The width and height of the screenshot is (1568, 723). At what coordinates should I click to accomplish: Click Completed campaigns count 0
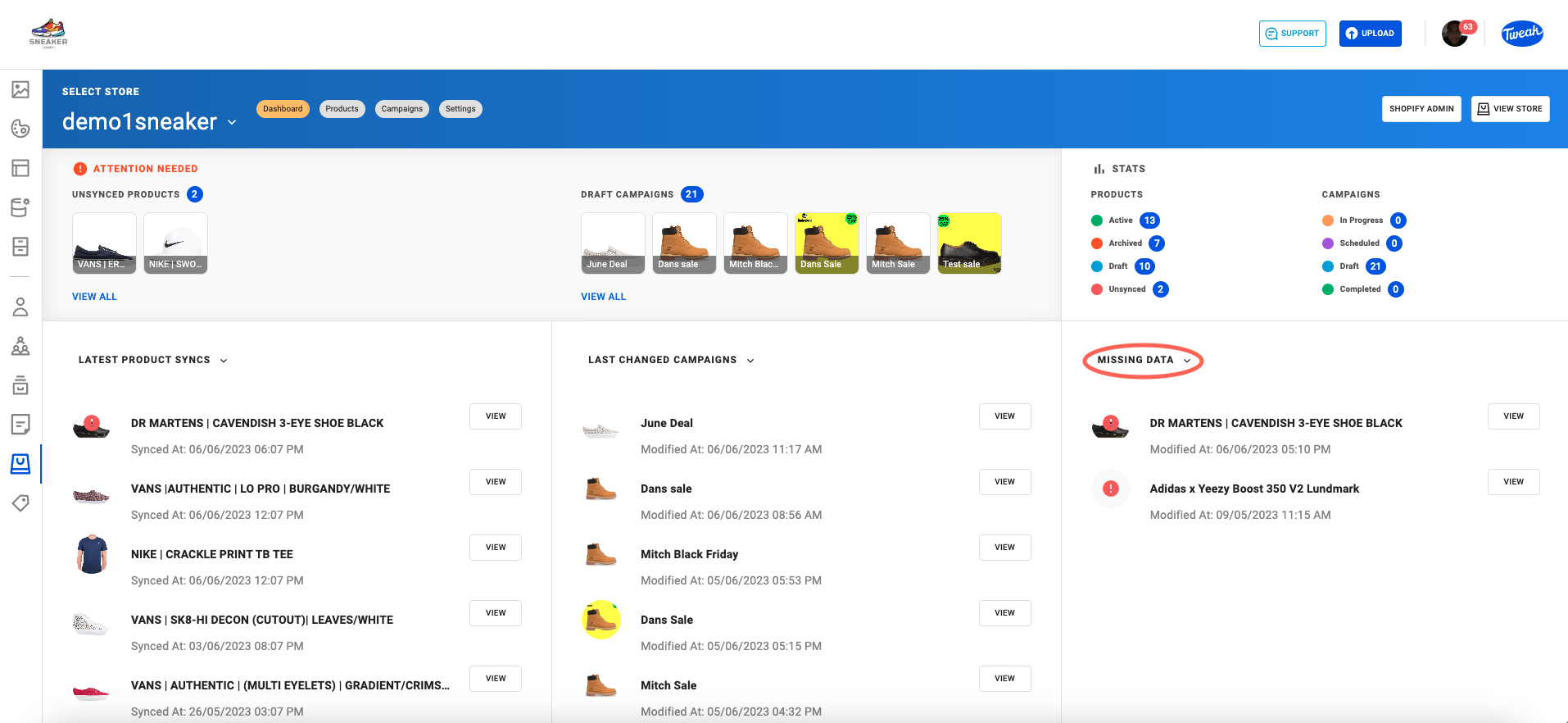pos(1396,289)
